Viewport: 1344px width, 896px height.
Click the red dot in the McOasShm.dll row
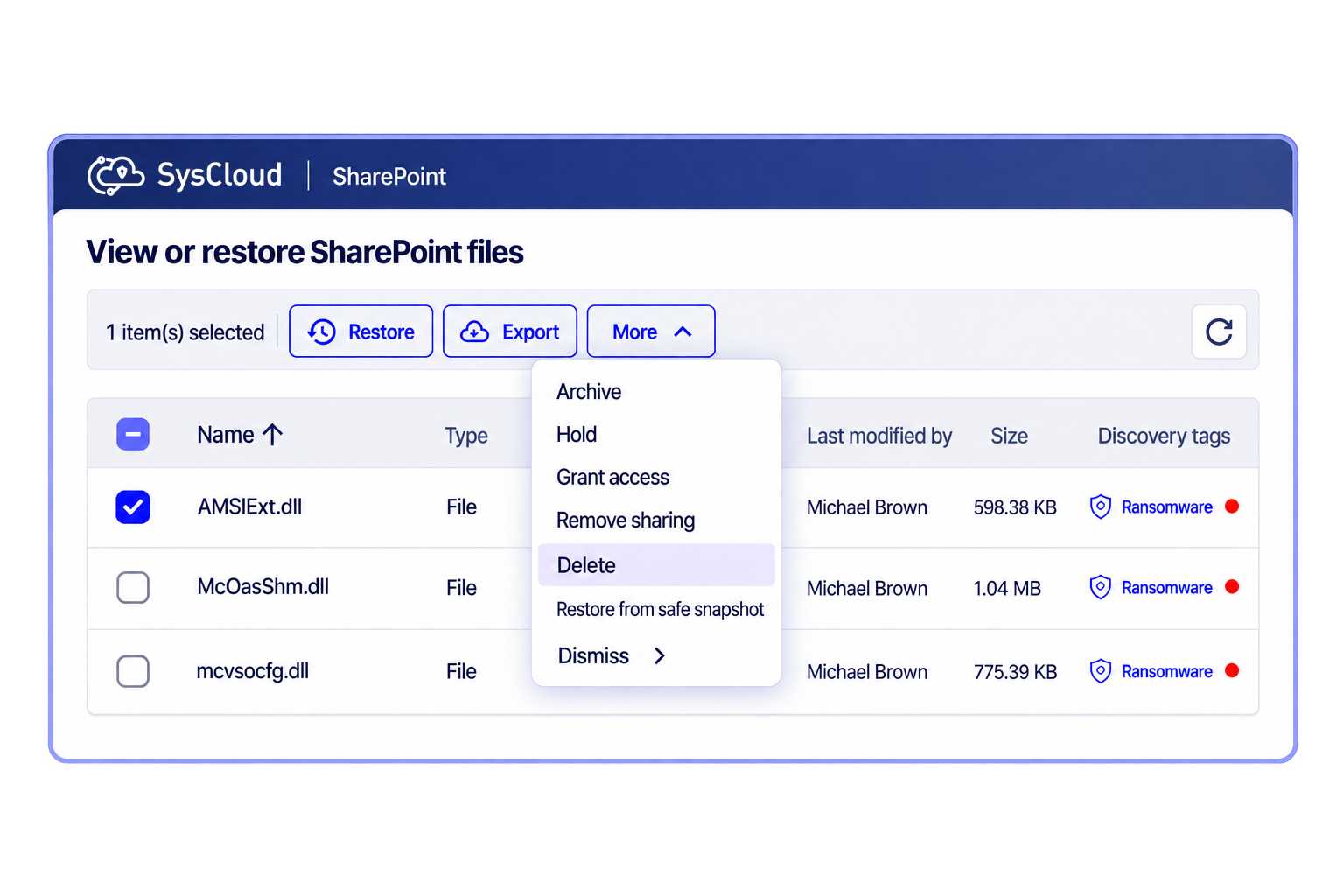(x=1232, y=587)
